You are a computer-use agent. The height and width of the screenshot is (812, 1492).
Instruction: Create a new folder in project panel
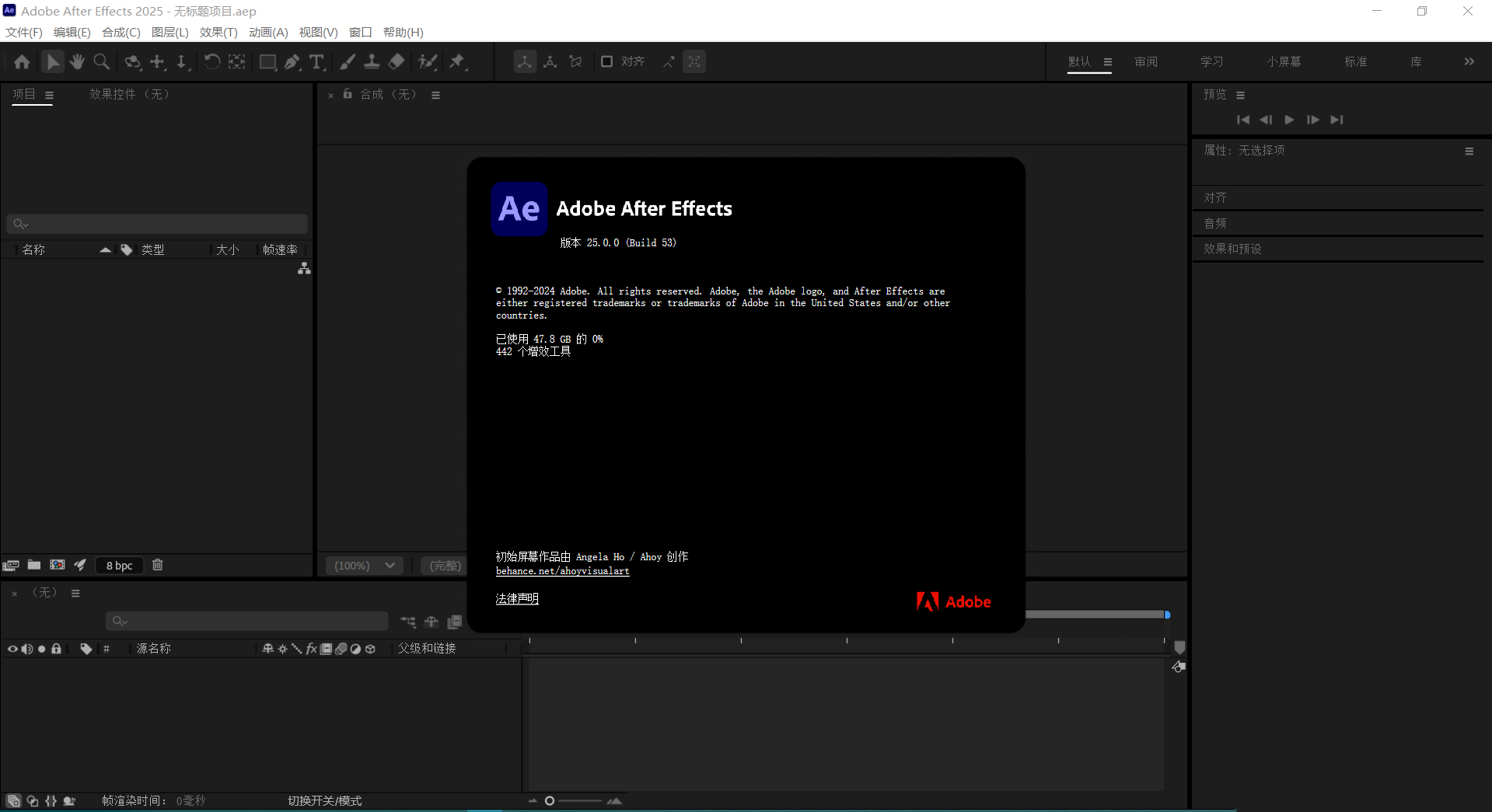pyautogui.click(x=34, y=565)
